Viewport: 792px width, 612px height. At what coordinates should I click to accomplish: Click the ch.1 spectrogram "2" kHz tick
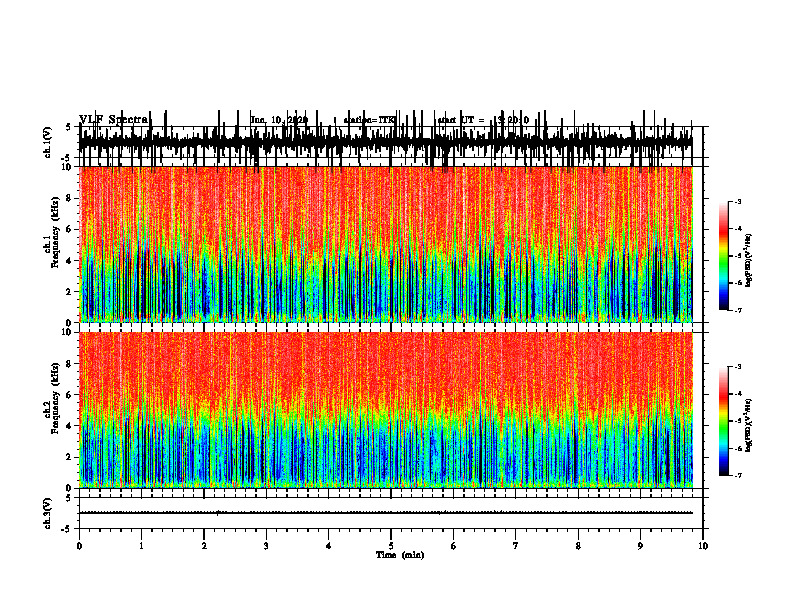pos(69,291)
